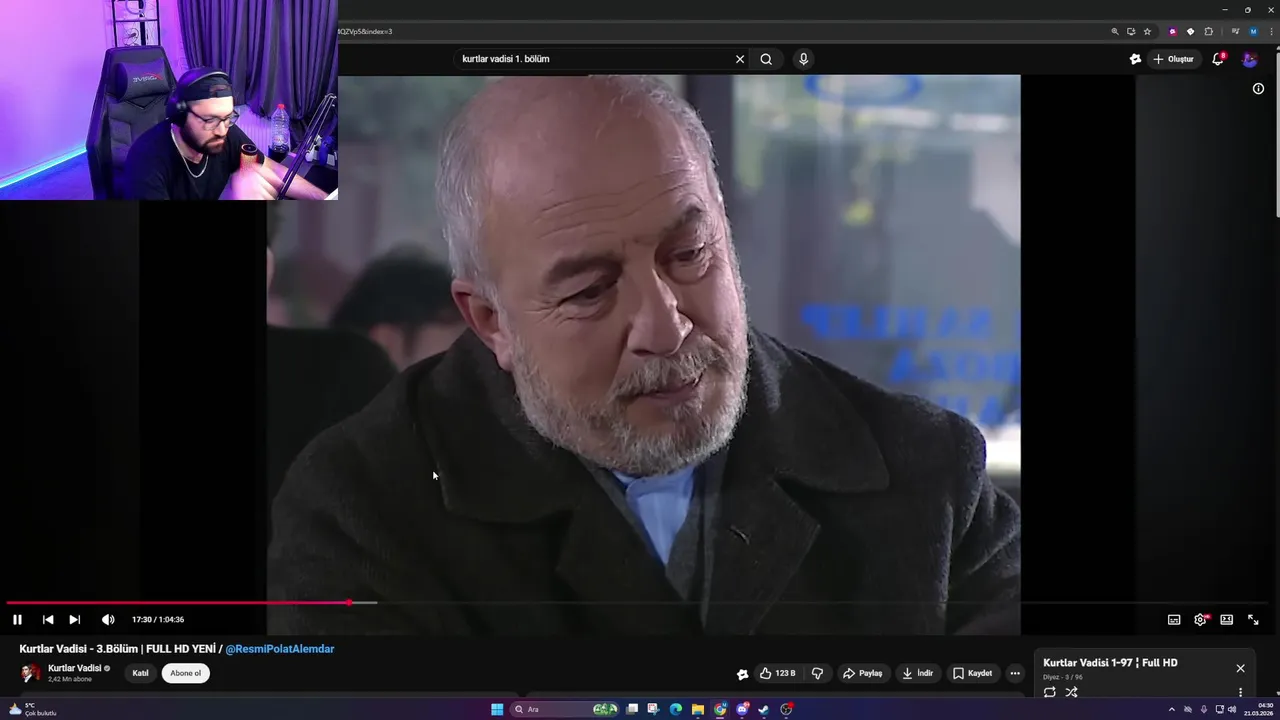Open Chrome extensions puzzle menu

1208,31
